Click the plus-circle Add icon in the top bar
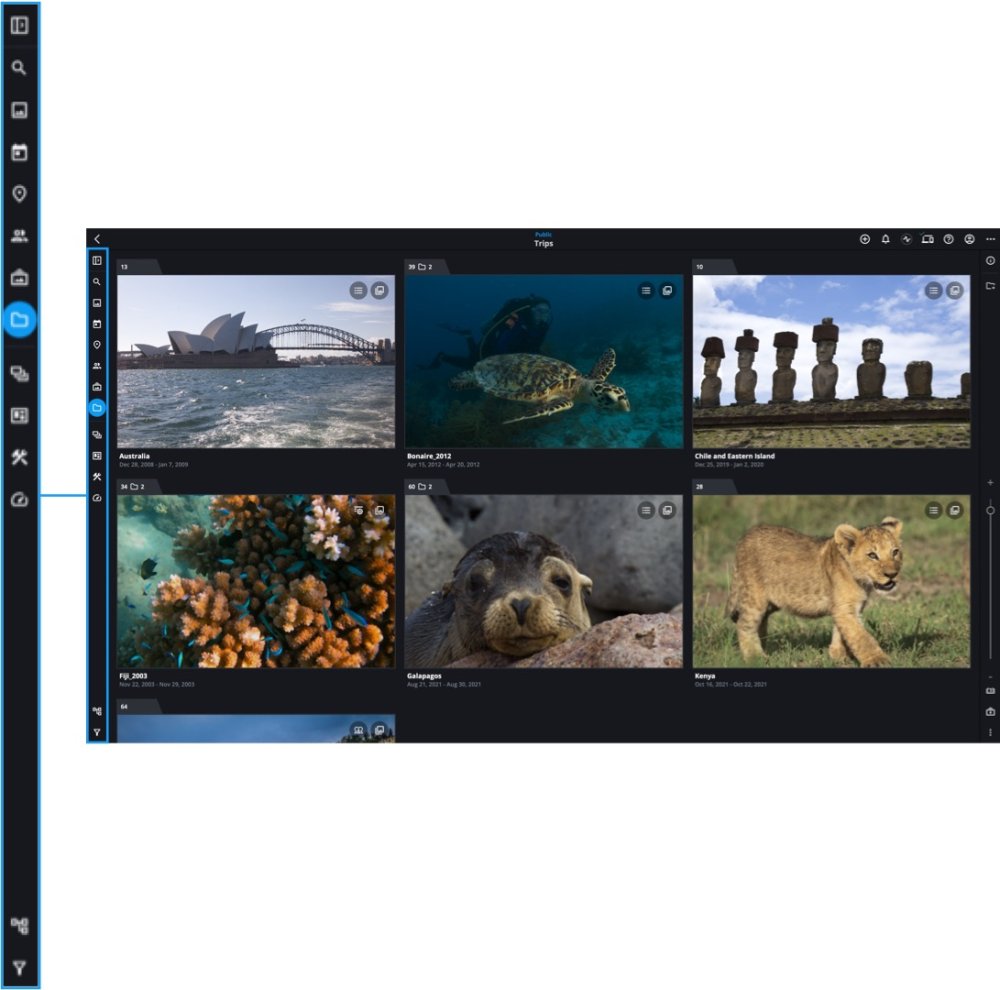Viewport: 1000px width, 990px height. pyautogui.click(x=865, y=239)
